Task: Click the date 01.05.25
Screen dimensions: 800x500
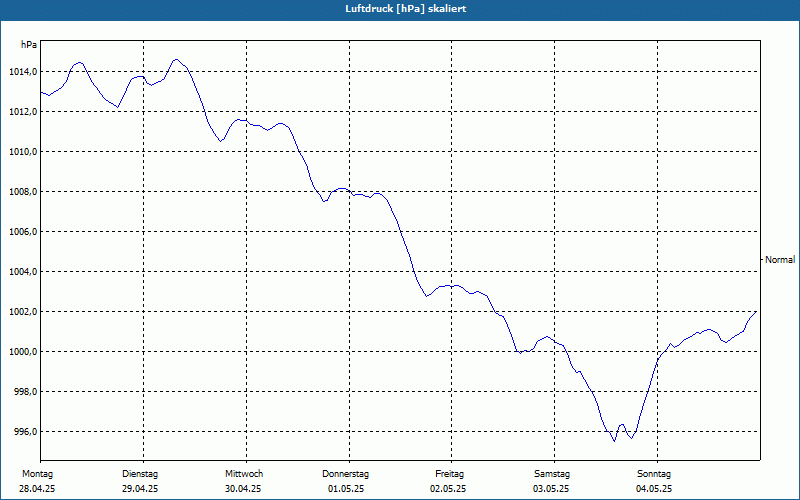Action: coord(346,489)
